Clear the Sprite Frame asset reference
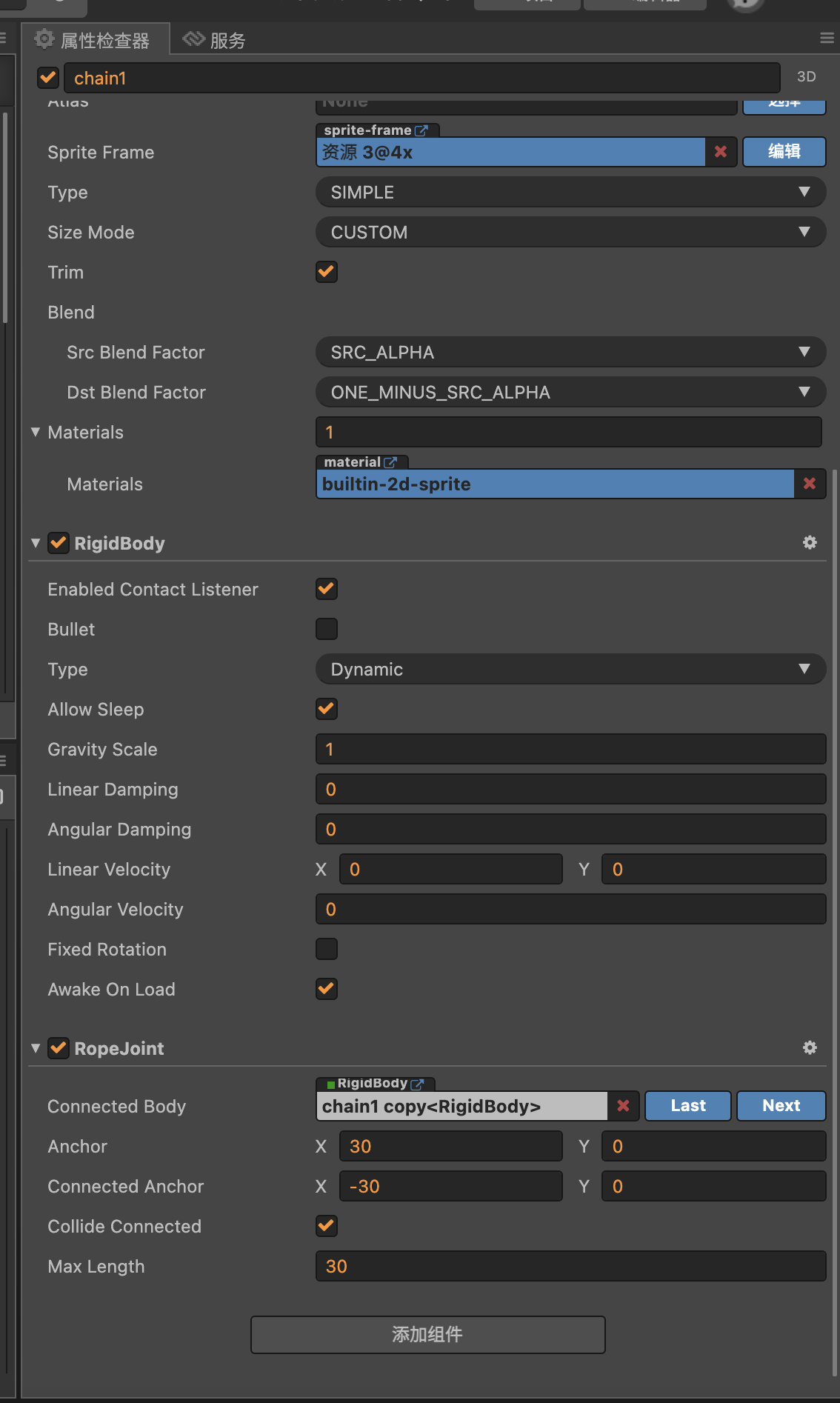Image resolution: width=840 pixels, height=1403 pixels. pyautogui.click(x=720, y=152)
